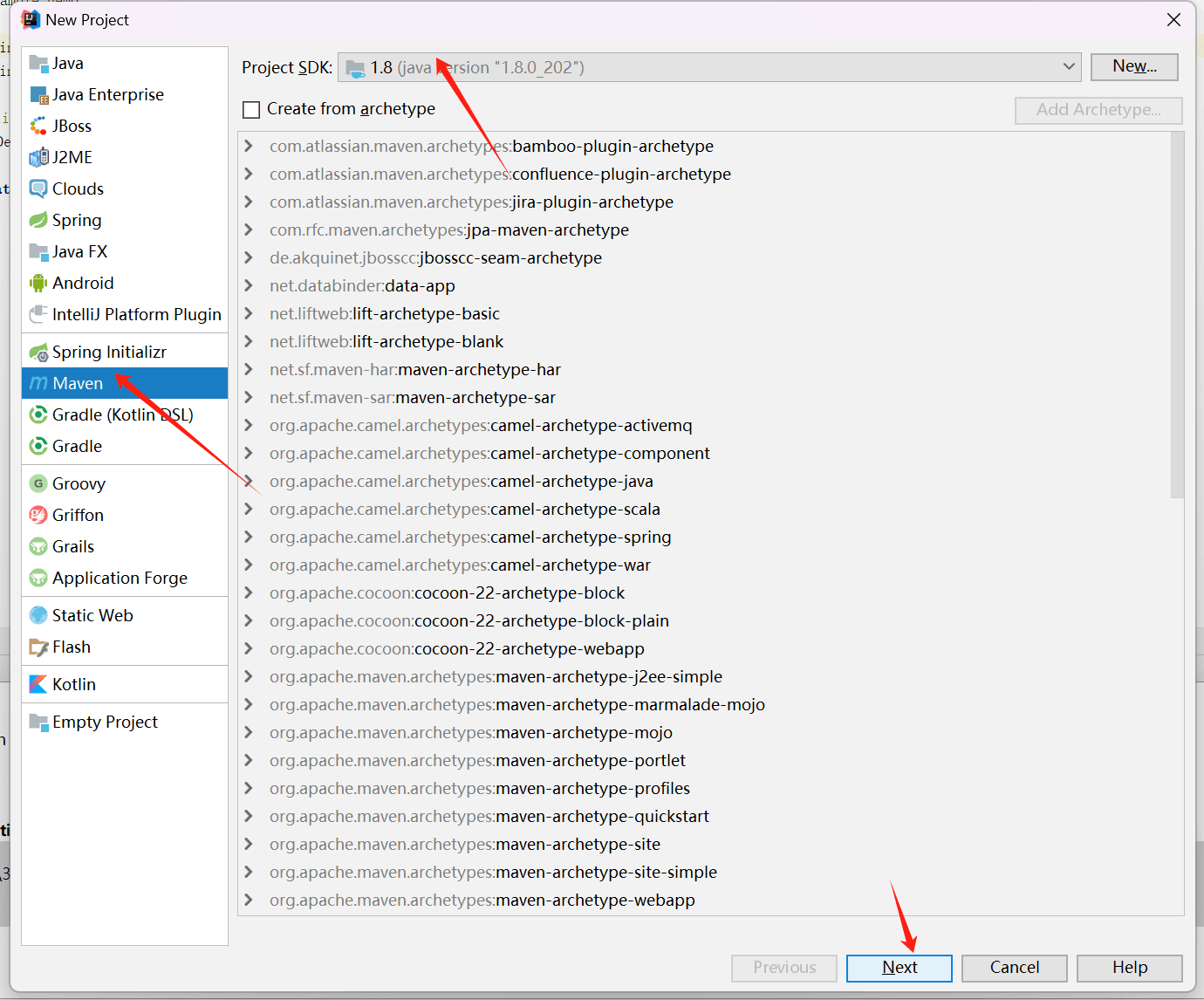Image resolution: width=1204 pixels, height=1000 pixels.
Task: Click the Maven 'm' icon
Action: (x=38, y=383)
